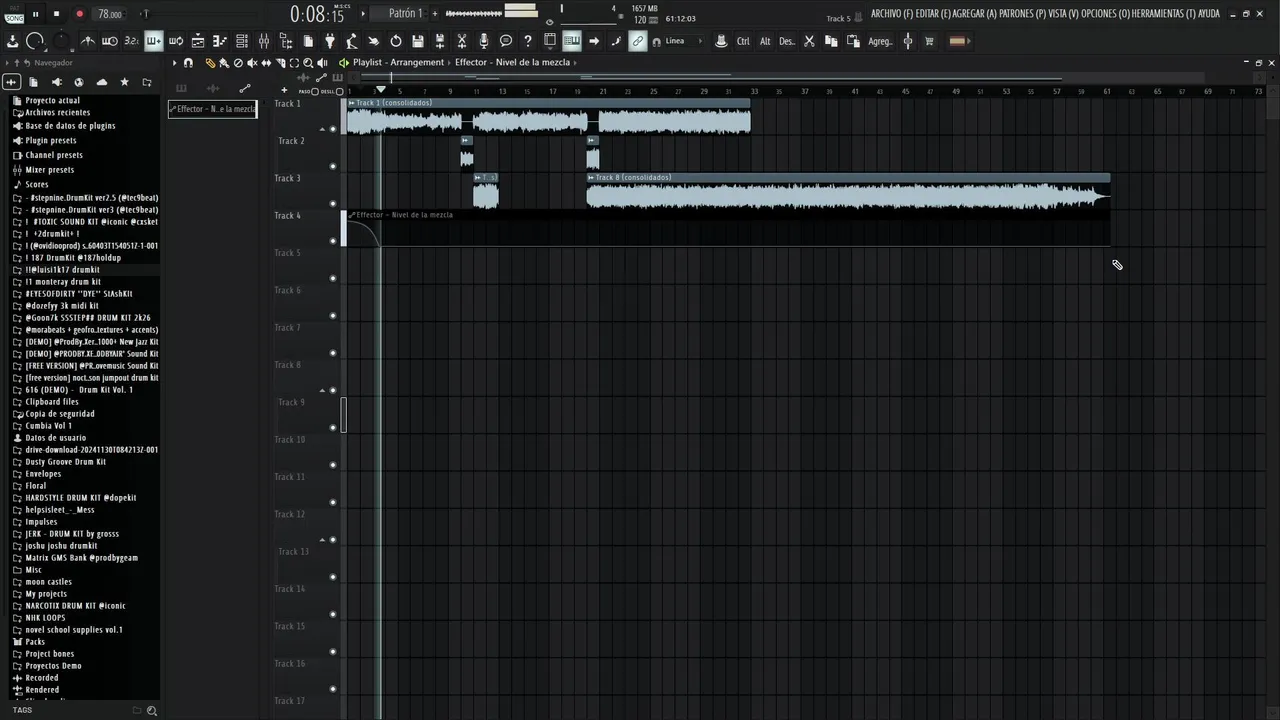Click the floppy disk save icon
Screen dimensions: 1280x720
(418, 41)
